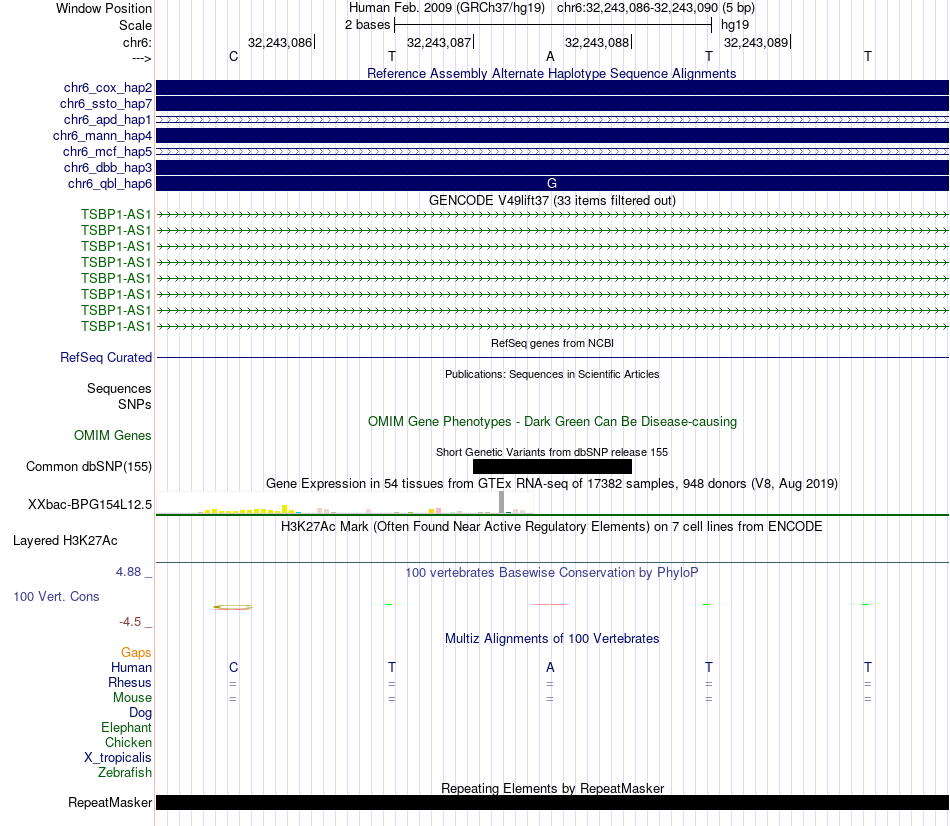This screenshot has width=950, height=826.
Task: Click the chr6: base position label
Action: coord(138,42)
